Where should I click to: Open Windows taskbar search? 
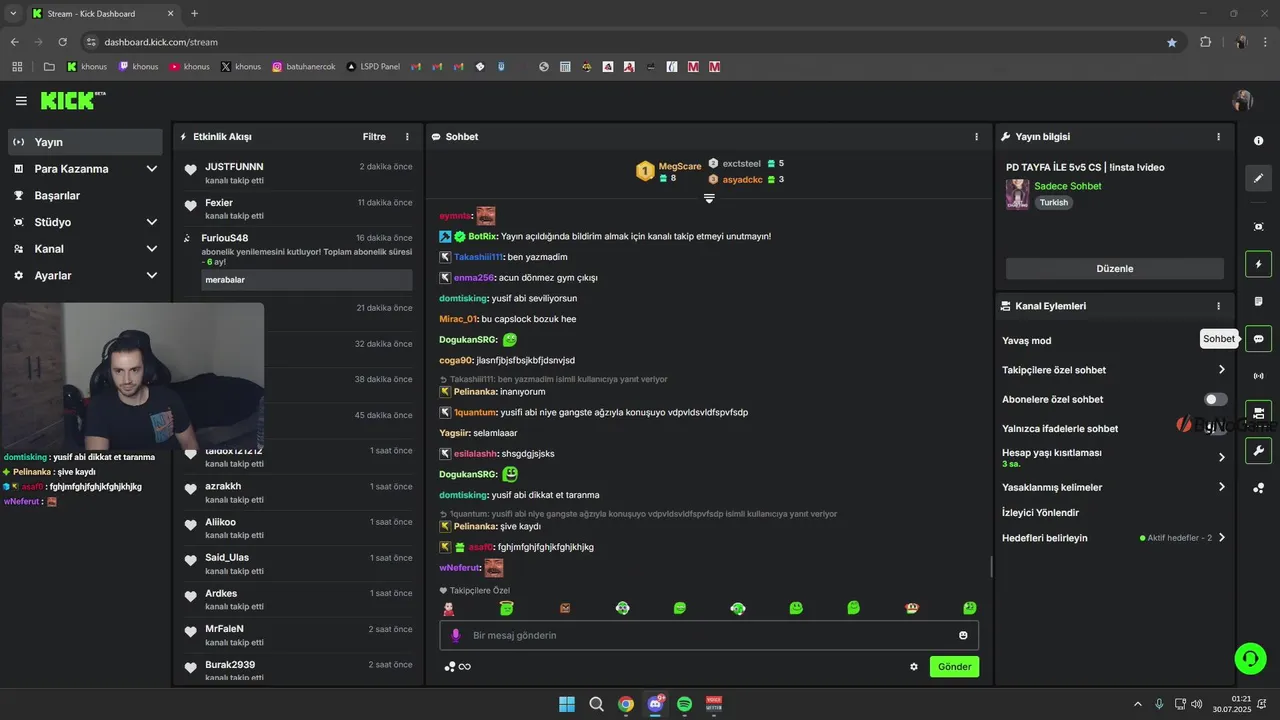[596, 704]
